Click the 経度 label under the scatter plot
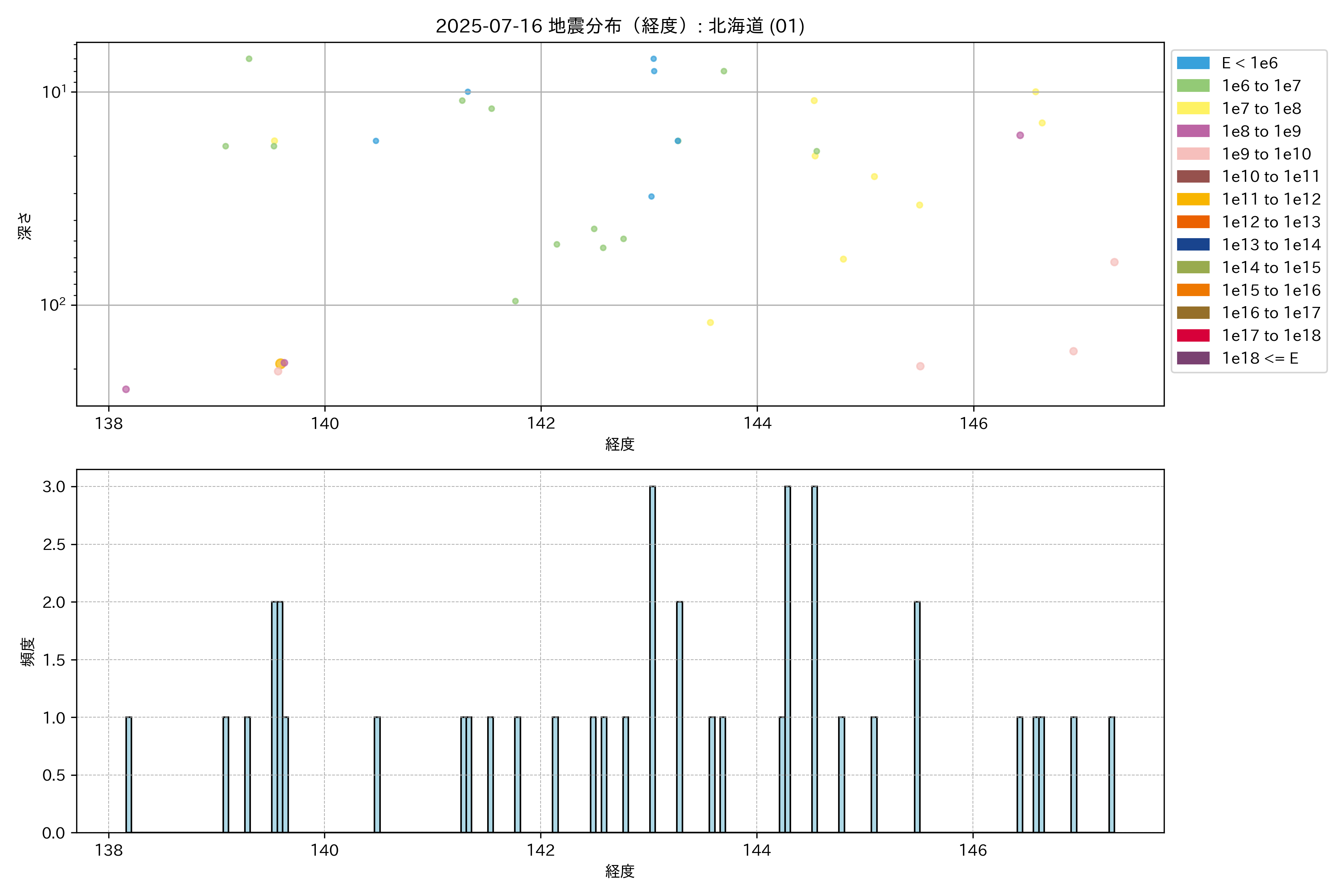The height and width of the screenshot is (896, 1344). pyautogui.click(x=620, y=444)
